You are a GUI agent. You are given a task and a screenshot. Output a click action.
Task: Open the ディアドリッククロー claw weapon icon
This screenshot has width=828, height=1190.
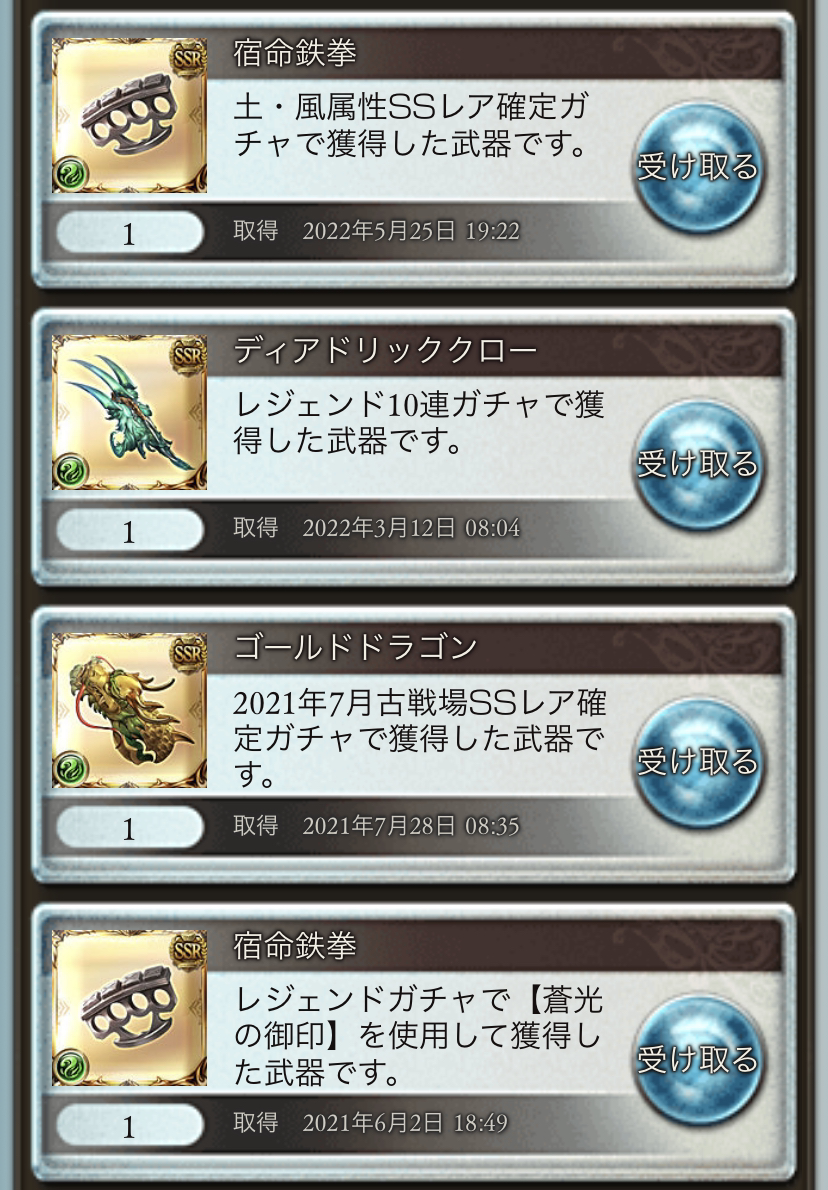[129, 412]
